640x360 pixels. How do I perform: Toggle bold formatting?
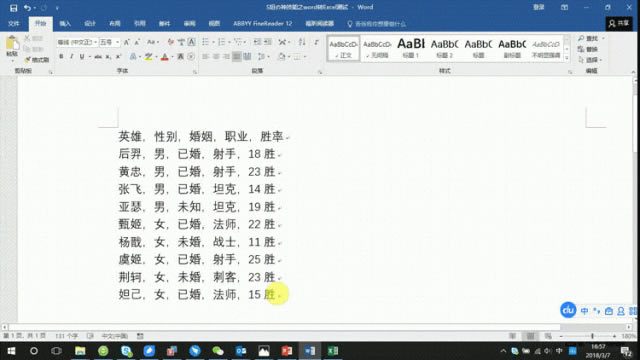(61, 57)
